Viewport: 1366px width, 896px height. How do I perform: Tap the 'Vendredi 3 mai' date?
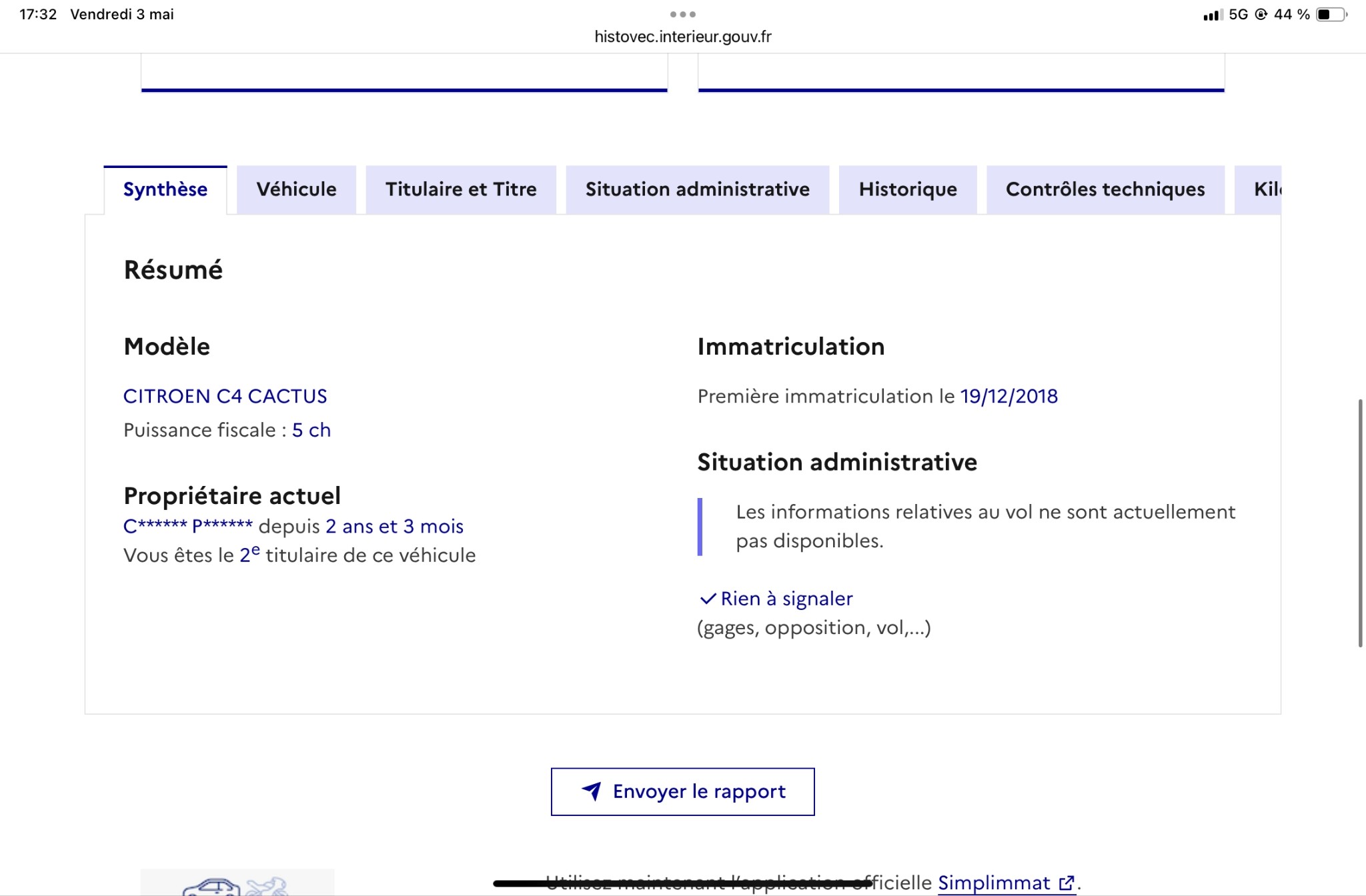(122, 14)
